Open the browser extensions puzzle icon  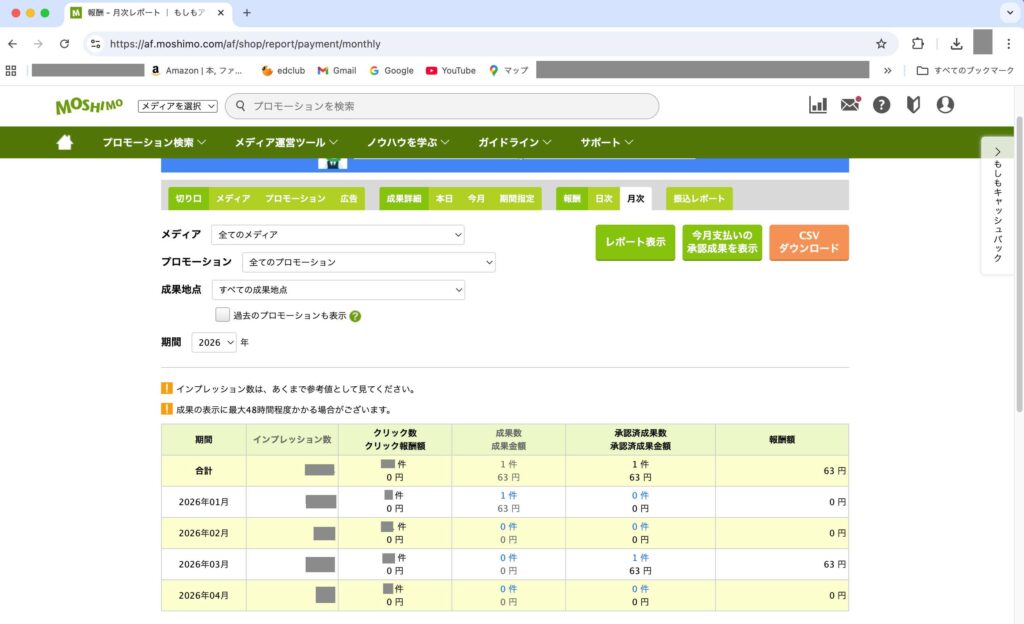[918, 44]
